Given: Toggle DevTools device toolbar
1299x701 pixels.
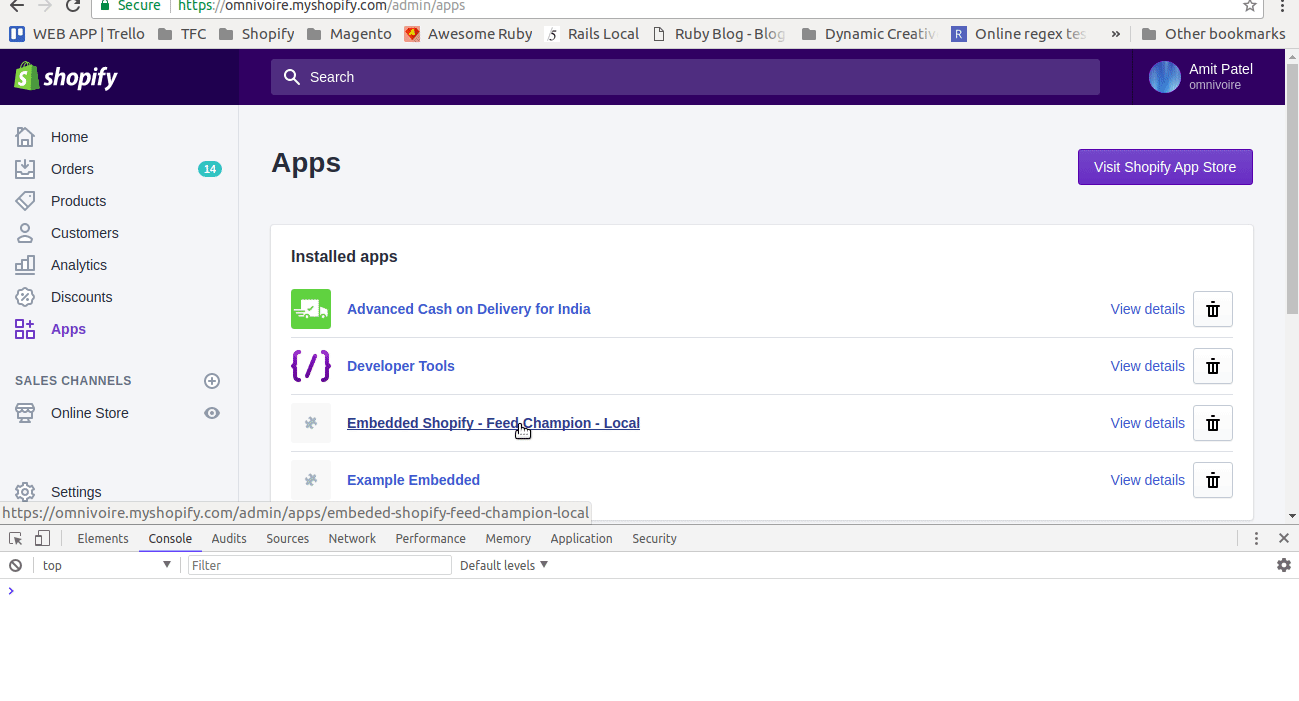Looking at the screenshot, I should (42, 538).
